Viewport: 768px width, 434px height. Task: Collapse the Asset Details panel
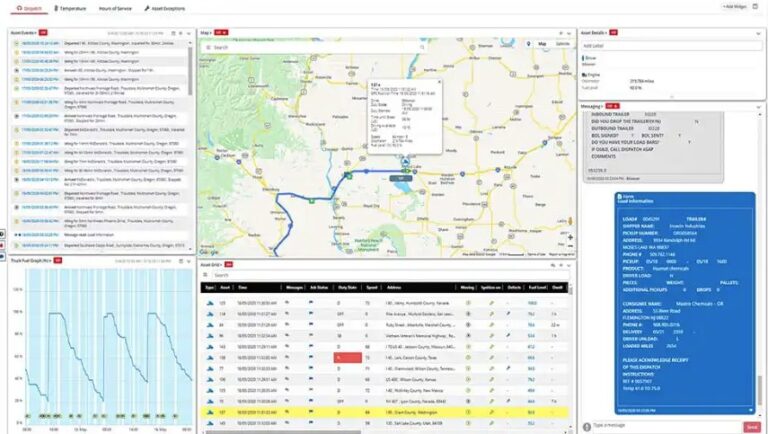click(x=758, y=33)
